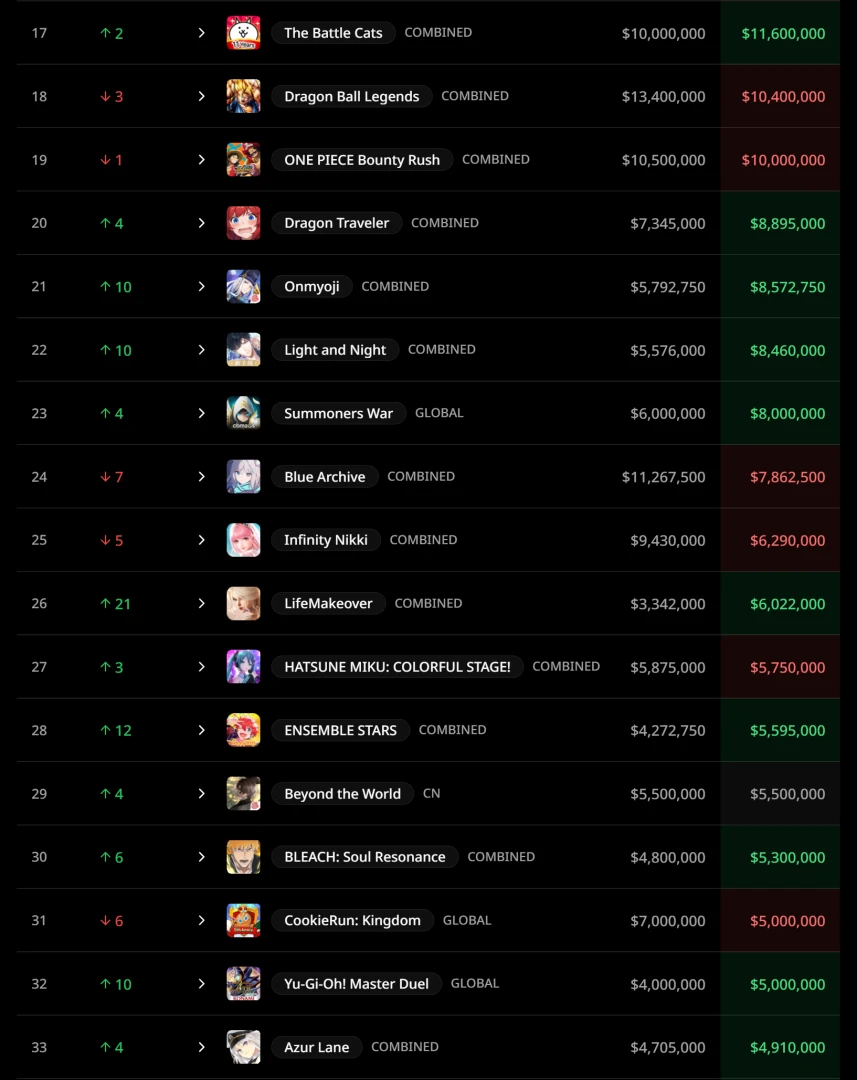
Task: Click the ENSEMBLE STARS name label
Action: [x=340, y=730]
